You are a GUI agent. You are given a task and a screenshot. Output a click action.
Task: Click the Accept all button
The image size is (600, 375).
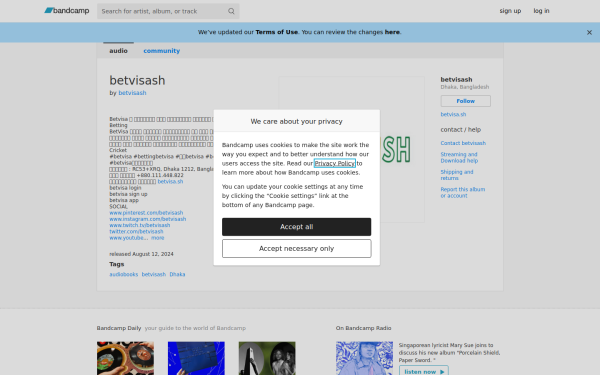pyautogui.click(x=297, y=227)
